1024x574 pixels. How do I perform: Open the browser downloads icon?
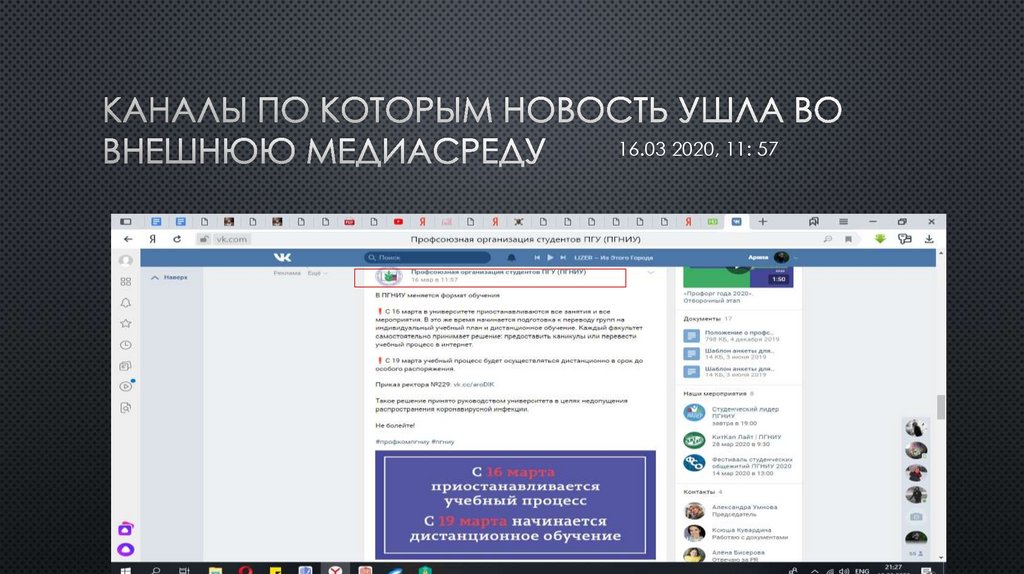(929, 239)
